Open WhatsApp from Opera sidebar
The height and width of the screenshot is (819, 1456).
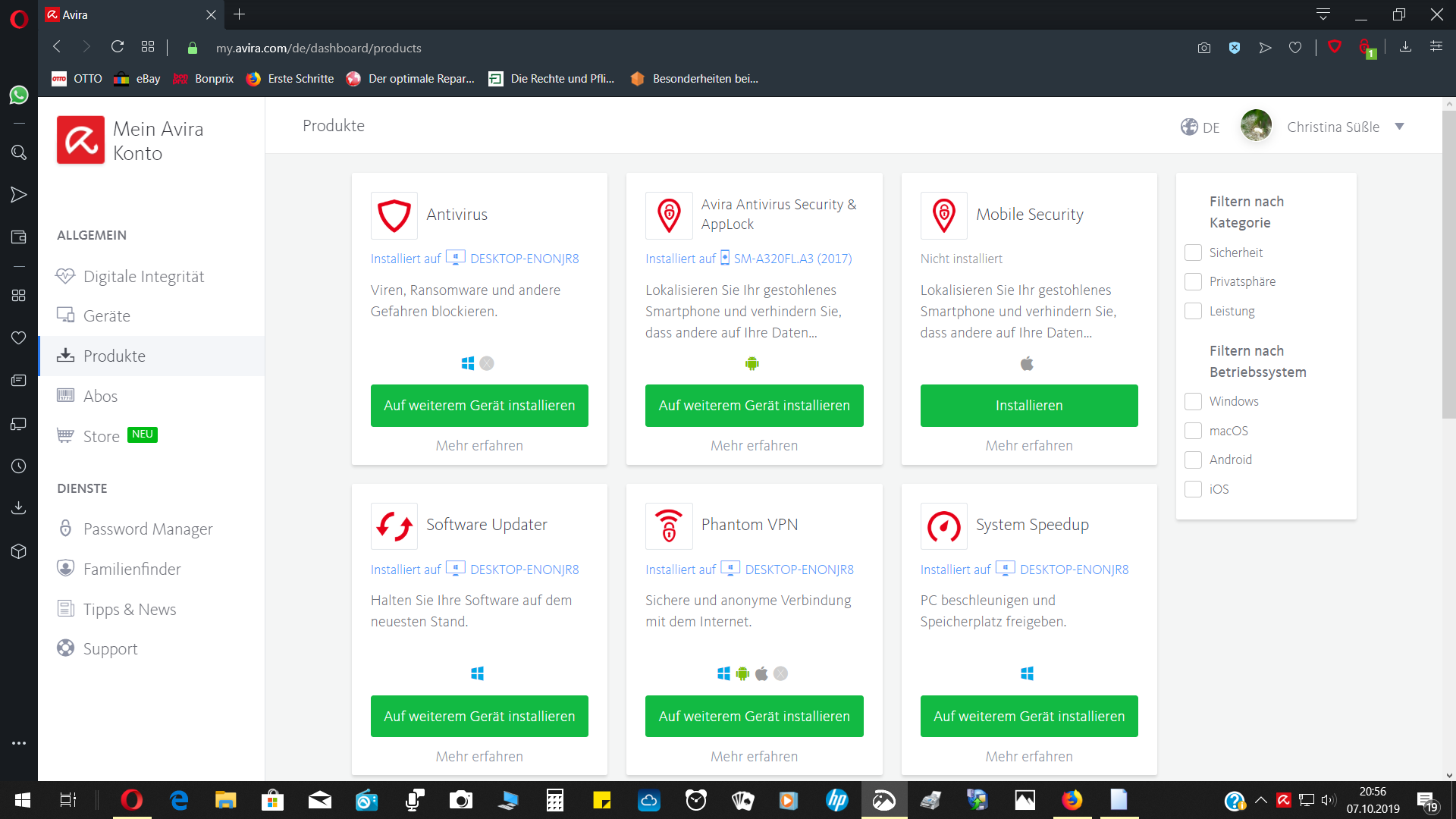click(x=19, y=95)
